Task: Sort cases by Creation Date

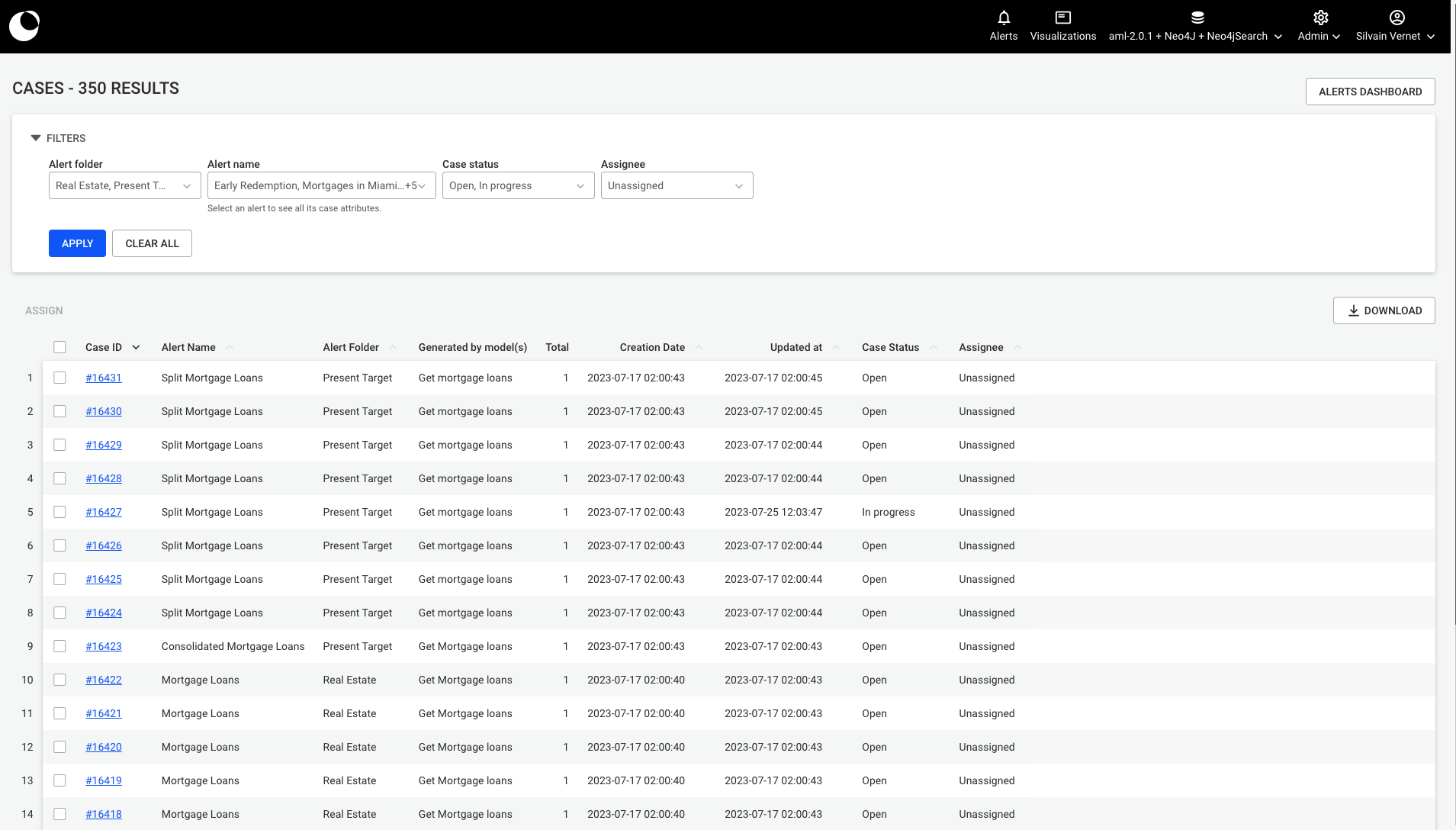Action: click(652, 347)
